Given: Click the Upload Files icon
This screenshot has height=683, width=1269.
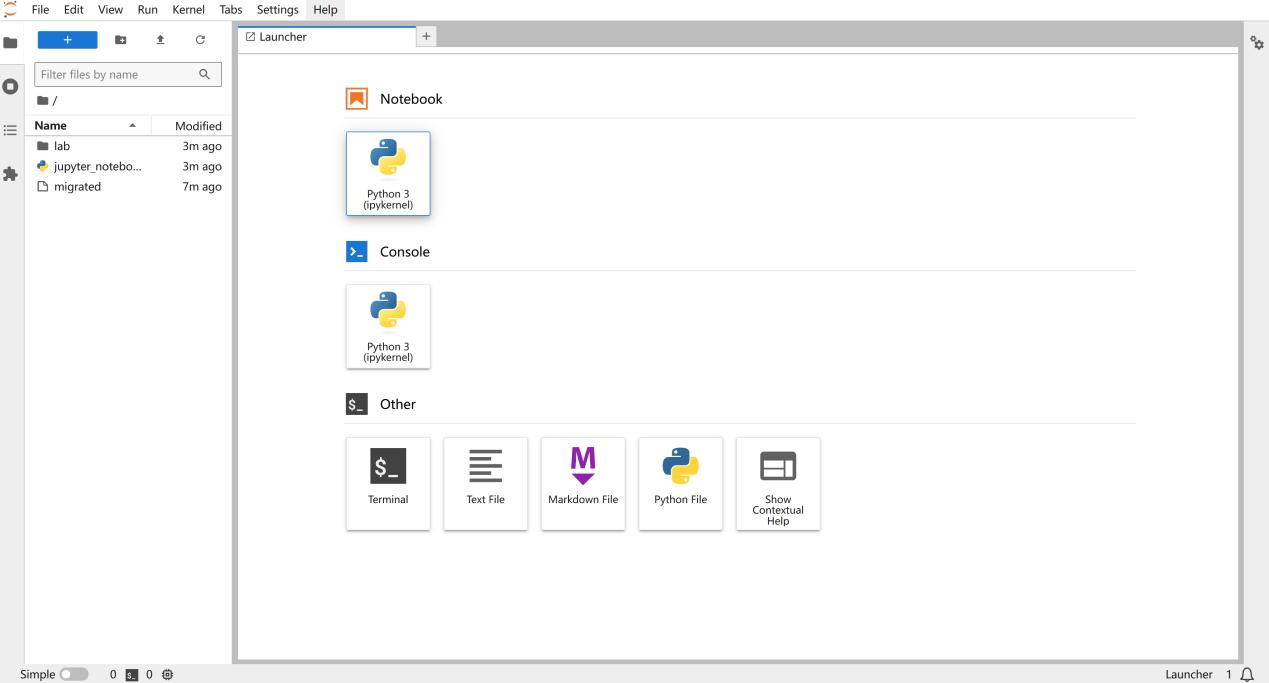Looking at the screenshot, I should point(160,40).
